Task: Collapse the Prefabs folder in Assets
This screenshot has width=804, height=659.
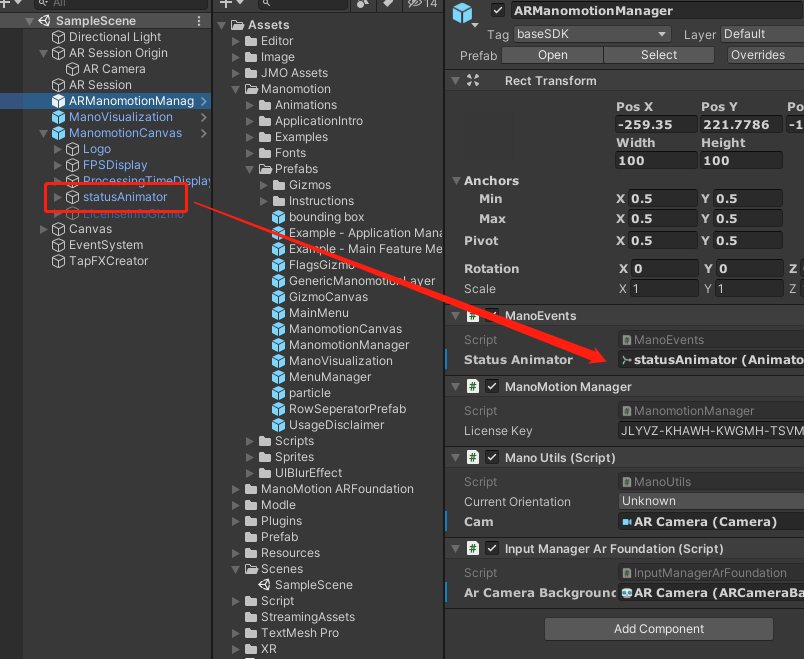Action: [249, 169]
